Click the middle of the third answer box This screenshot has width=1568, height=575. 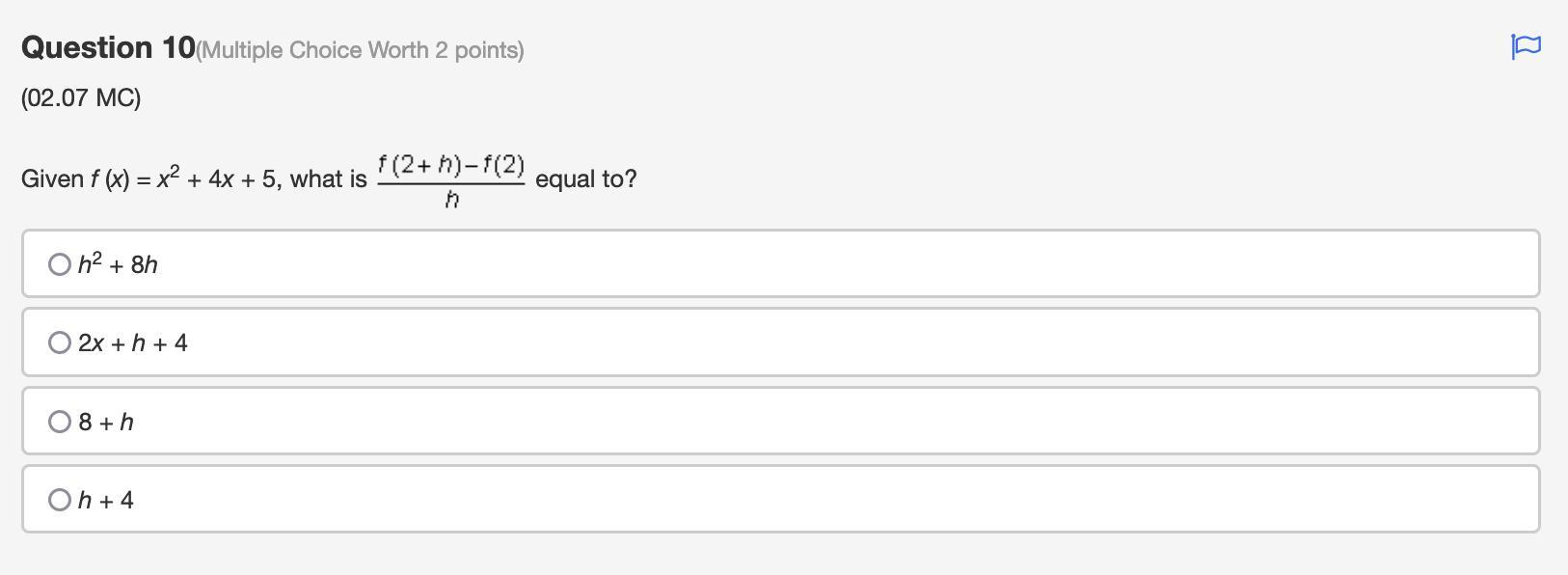pos(781,421)
